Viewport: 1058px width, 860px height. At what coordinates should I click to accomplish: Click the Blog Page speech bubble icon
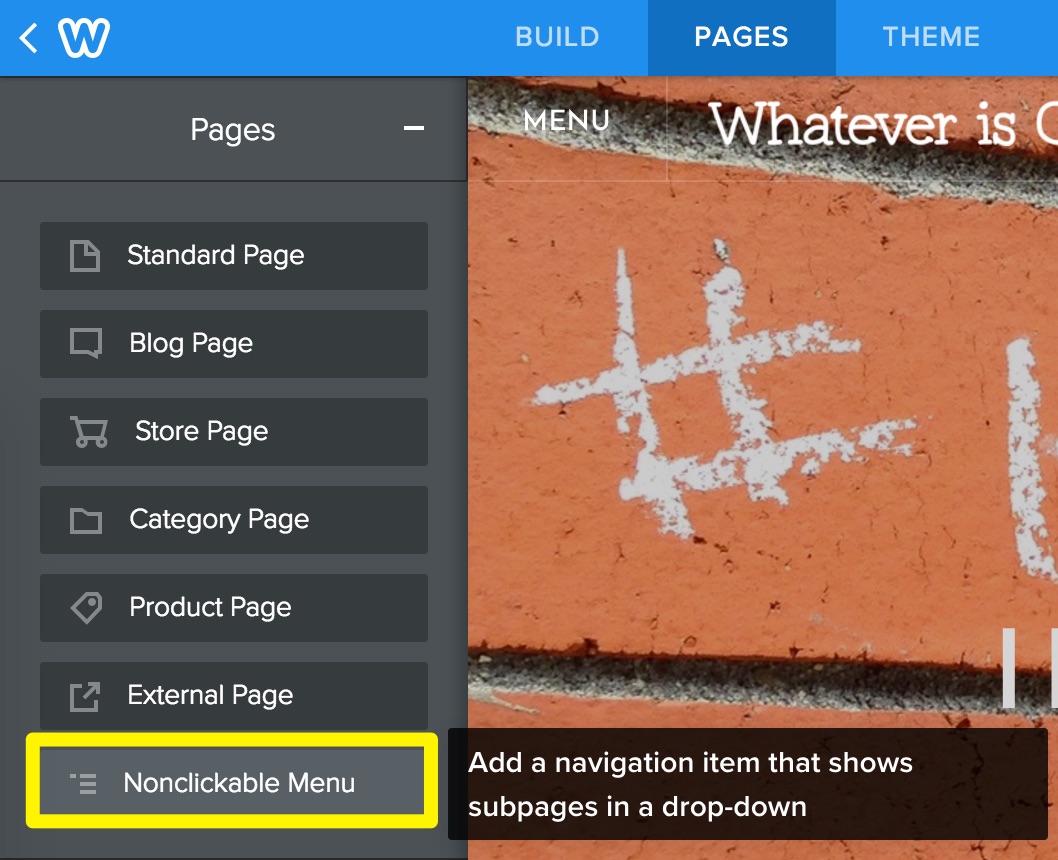[86, 343]
